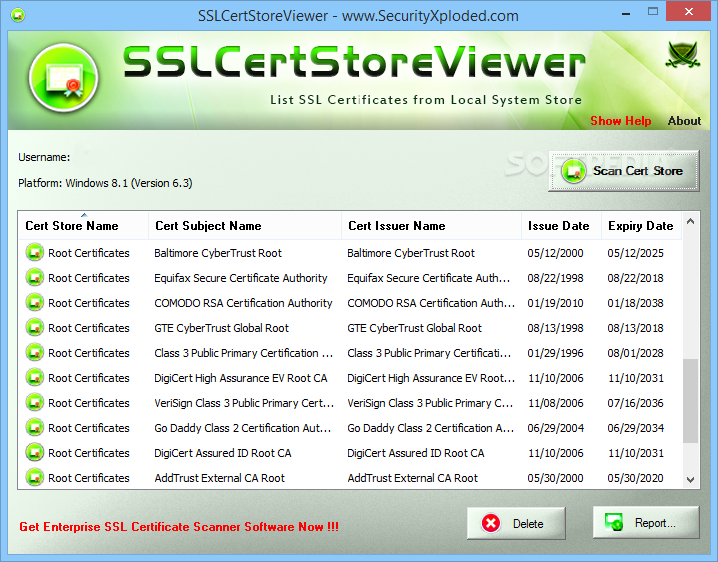Delete the selected certificate

pyautogui.click(x=516, y=523)
